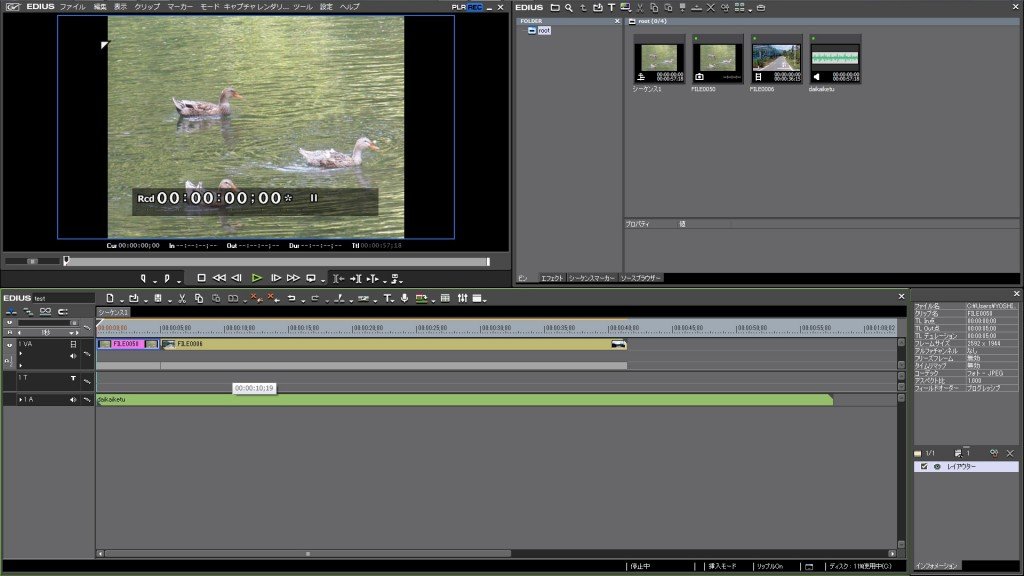
Task: Mute the 1 A audio track speaker
Action: [x=73, y=399]
